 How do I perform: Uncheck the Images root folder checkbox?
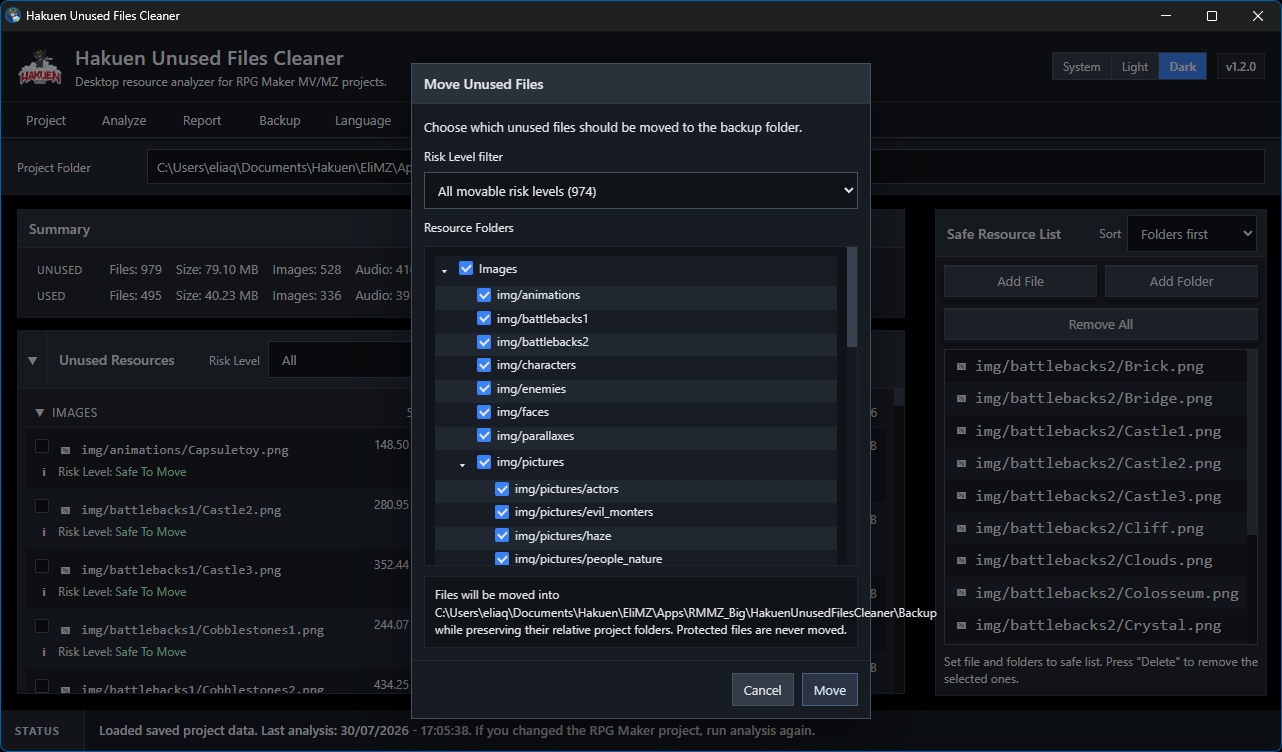(466, 268)
